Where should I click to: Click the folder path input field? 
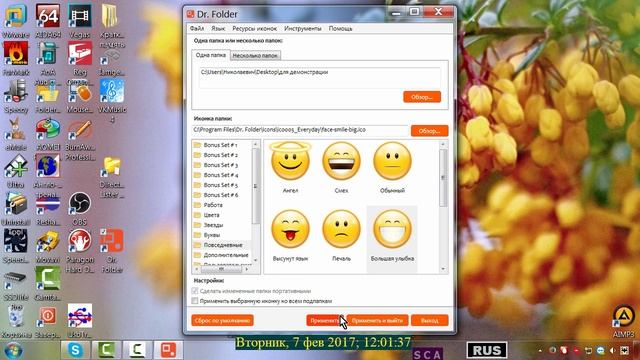pos(320,77)
